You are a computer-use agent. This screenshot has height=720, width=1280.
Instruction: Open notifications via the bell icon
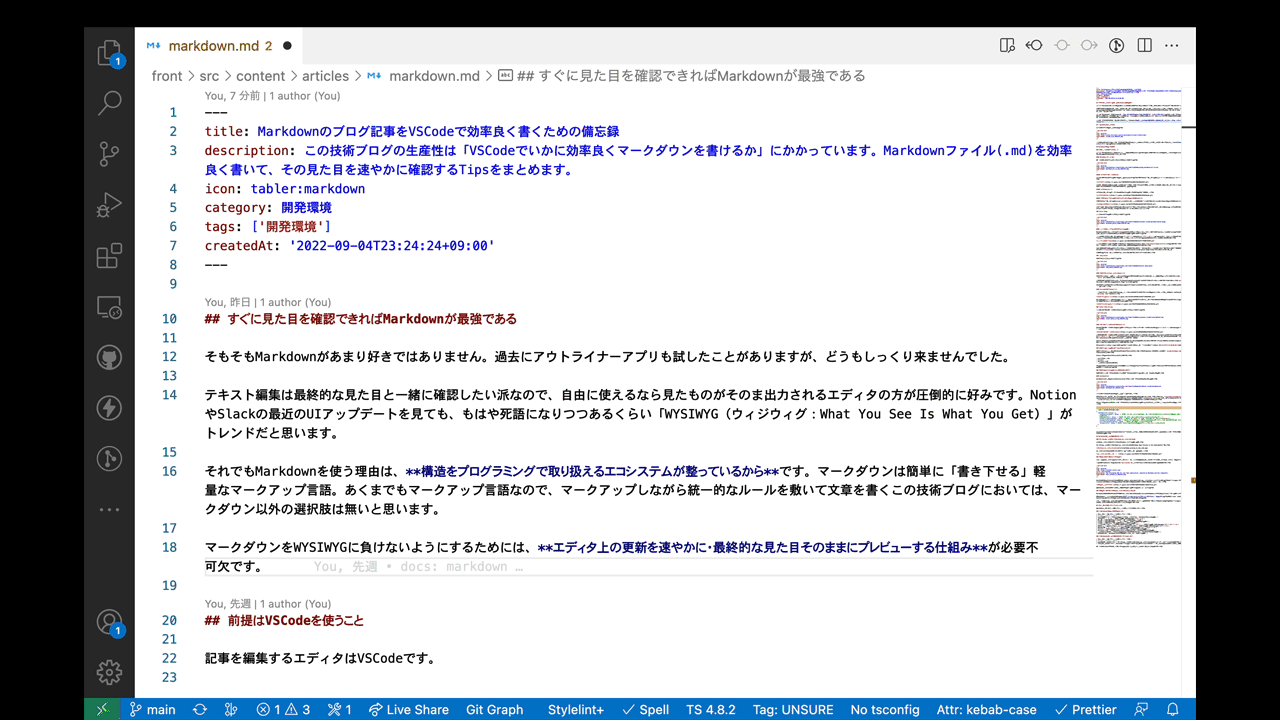pos(1171,709)
